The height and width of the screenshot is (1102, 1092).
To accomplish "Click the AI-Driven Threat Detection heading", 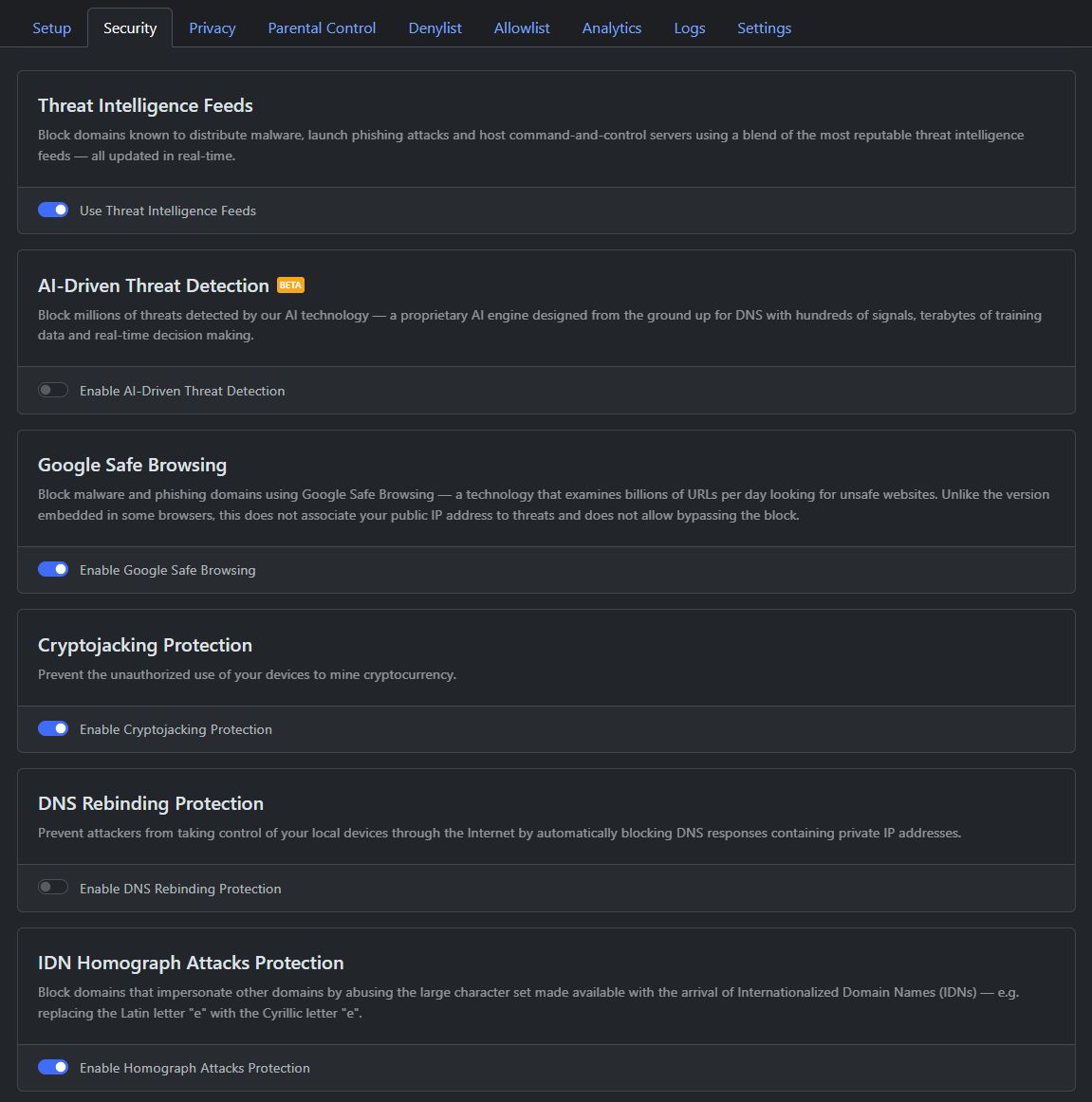I will click(154, 285).
